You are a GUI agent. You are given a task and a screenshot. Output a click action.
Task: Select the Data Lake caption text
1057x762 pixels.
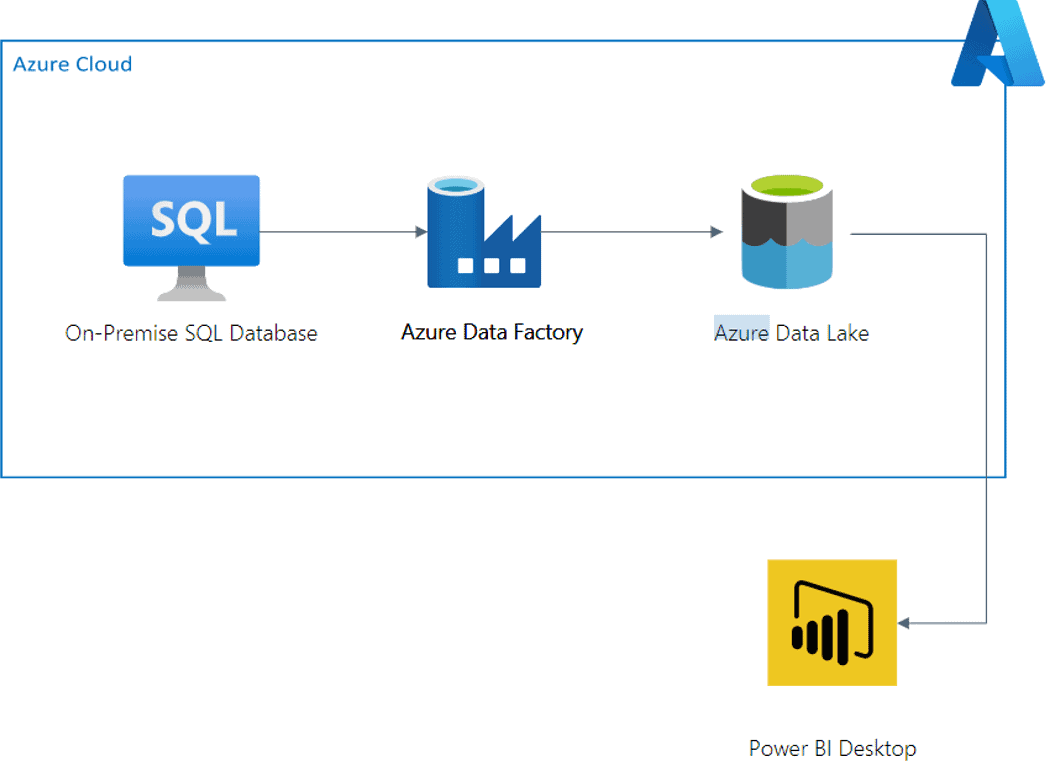791,334
